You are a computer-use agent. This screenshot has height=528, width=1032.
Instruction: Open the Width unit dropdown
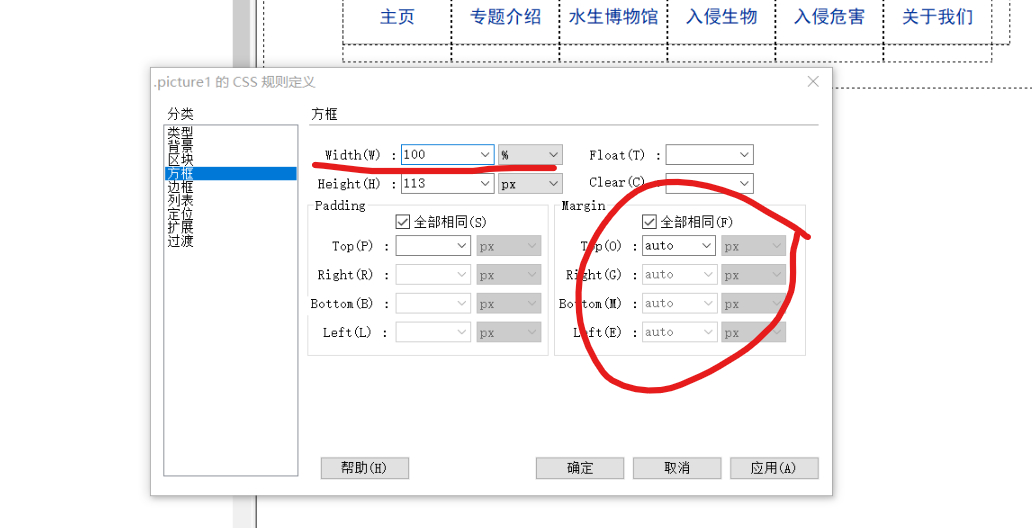[530, 155]
